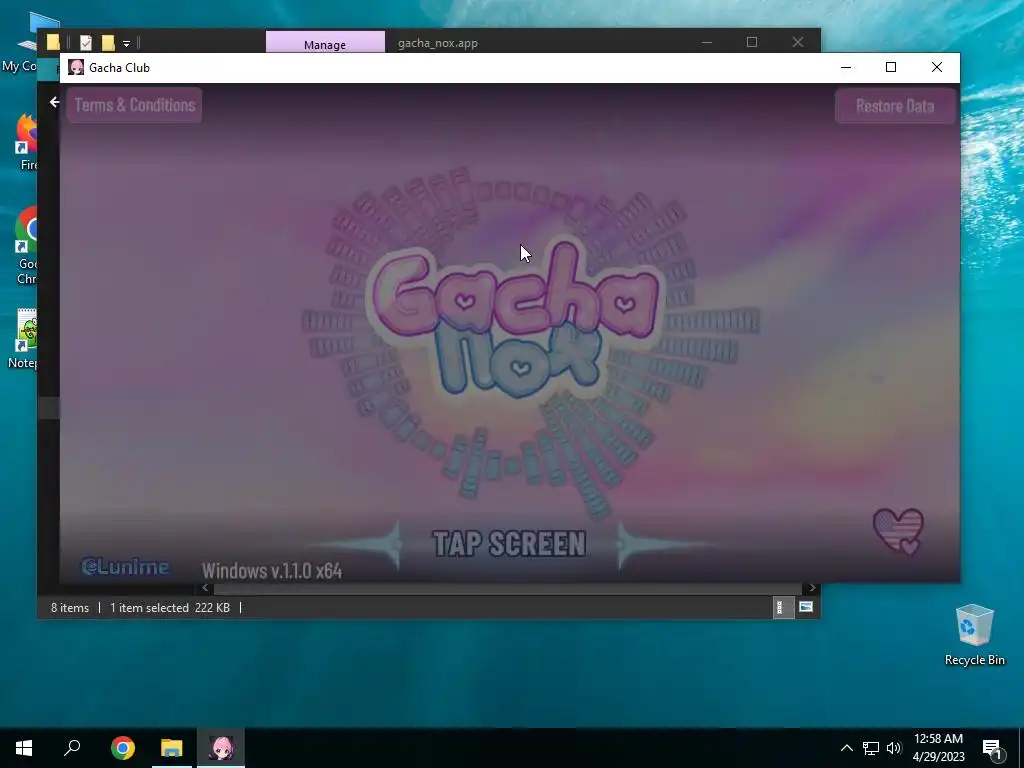The image size is (1024, 768).
Task: Open Chrome from the taskbar
Action: pos(123,748)
